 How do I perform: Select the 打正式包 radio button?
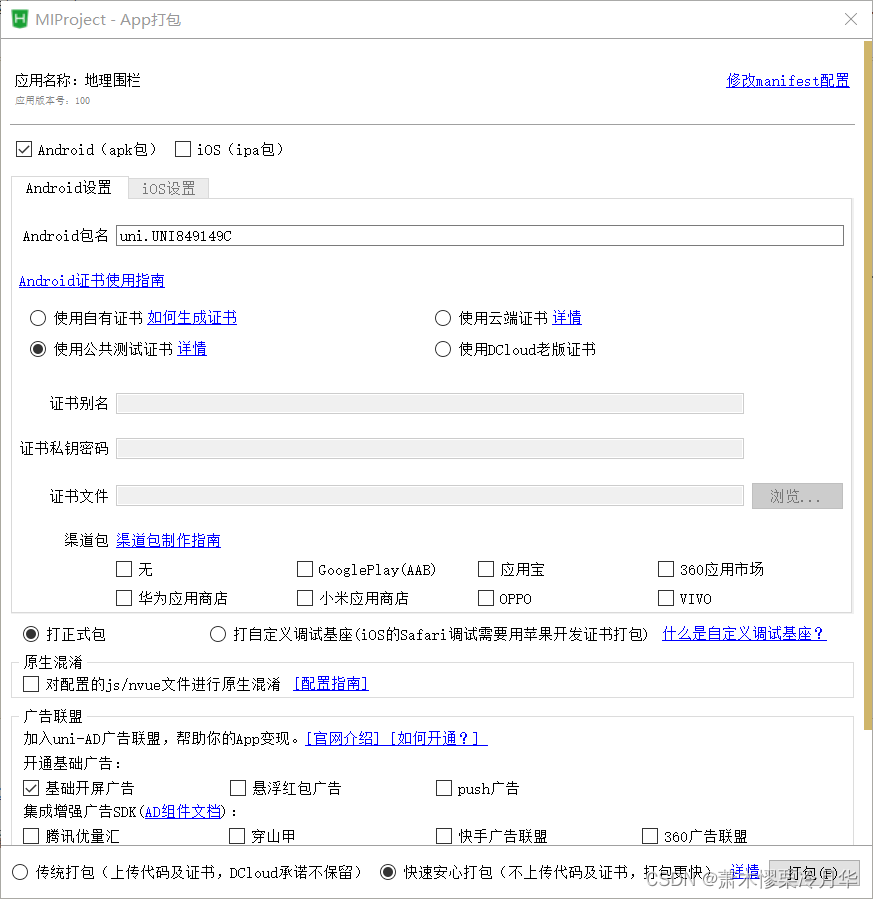click(31, 634)
